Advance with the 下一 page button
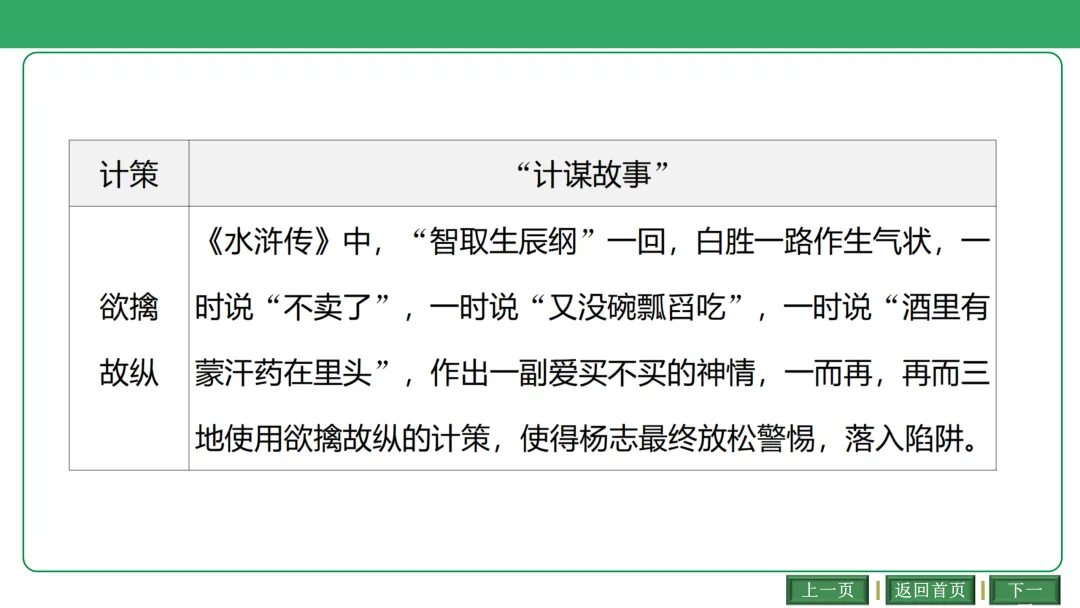 [x=1024, y=590]
